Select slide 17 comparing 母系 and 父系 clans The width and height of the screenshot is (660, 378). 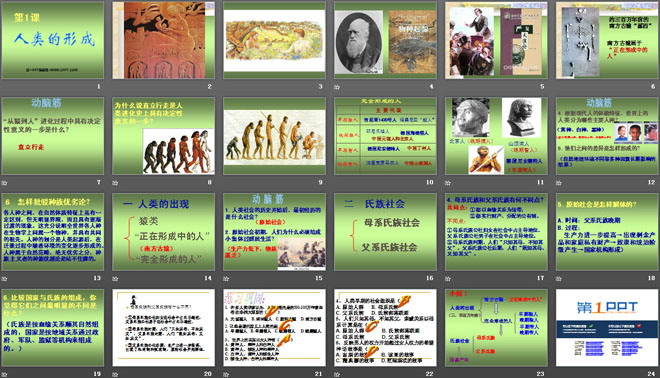click(x=496, y=232)
